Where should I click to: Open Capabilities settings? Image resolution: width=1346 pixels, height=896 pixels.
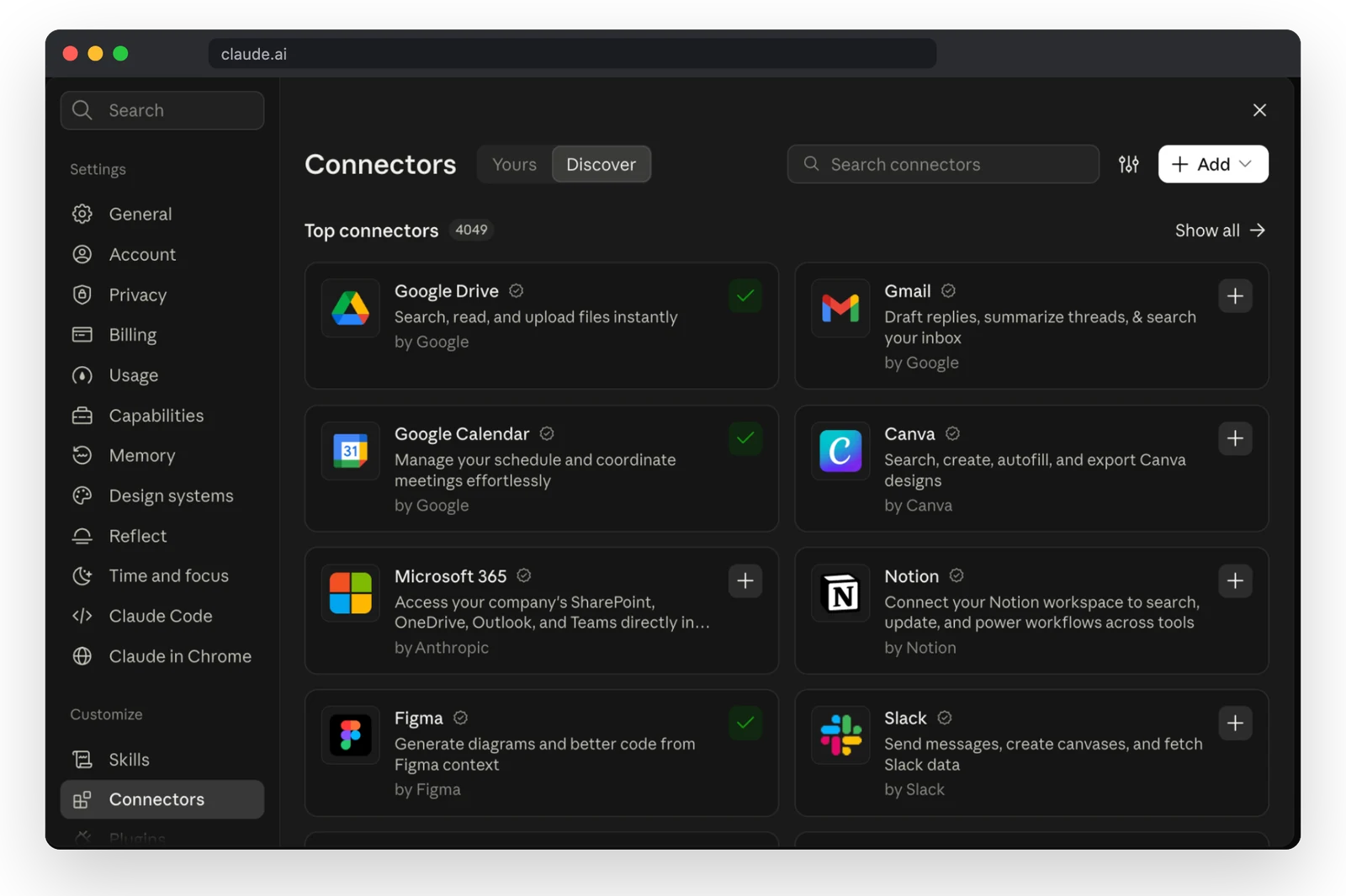point(162,416)
